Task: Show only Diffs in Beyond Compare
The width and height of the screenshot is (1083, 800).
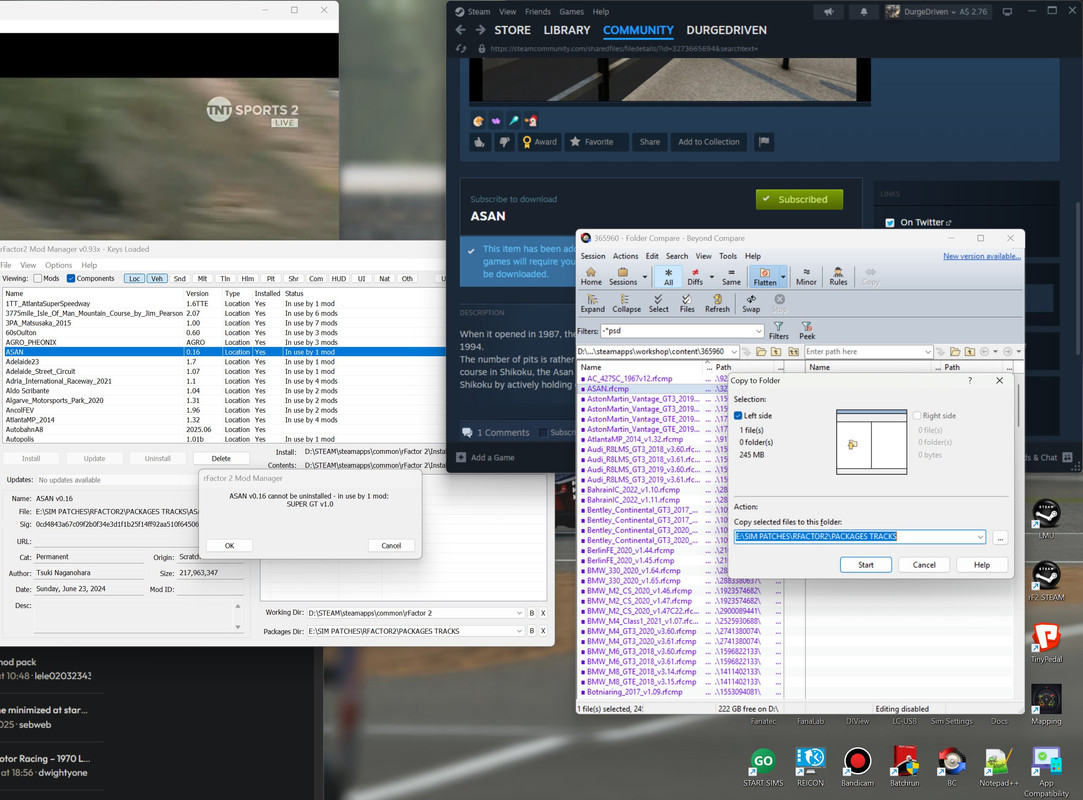Action: point(695,276)
